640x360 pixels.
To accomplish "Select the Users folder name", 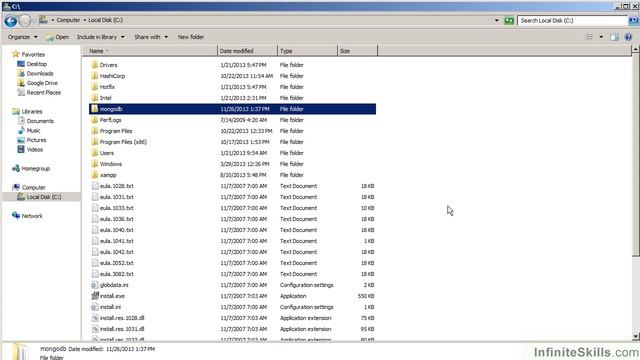I will point(107,153).
